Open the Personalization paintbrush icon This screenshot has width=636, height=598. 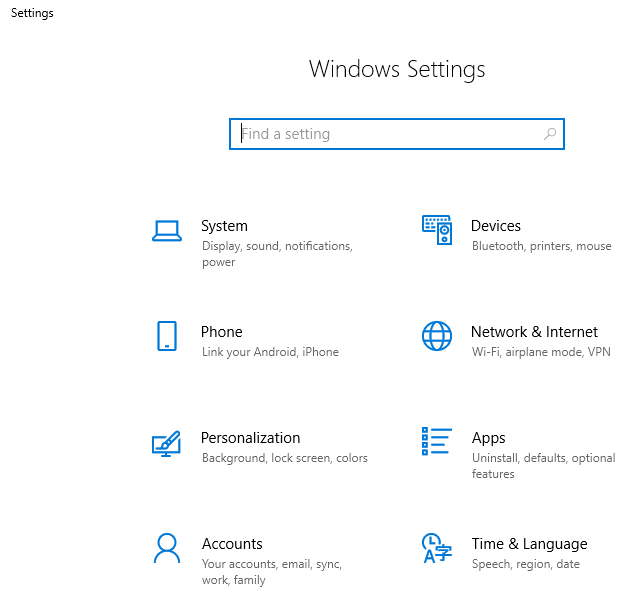click(x=166, y=443)
